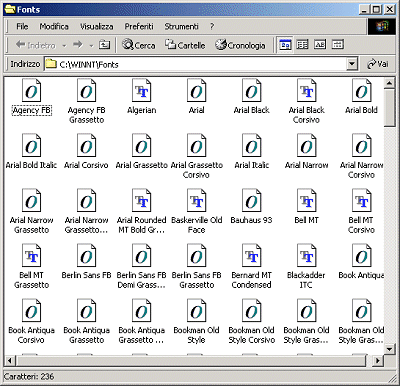Show the Cartelle folders pane
The height and width of the screenshot is (386, 400).
pyautogui.click(x=185, y=45)
